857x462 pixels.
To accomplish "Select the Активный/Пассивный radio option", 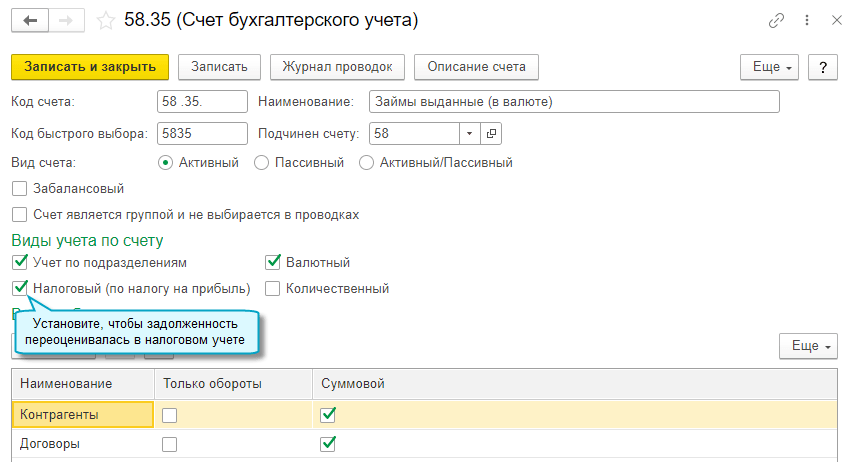I will tap(366, 162).
